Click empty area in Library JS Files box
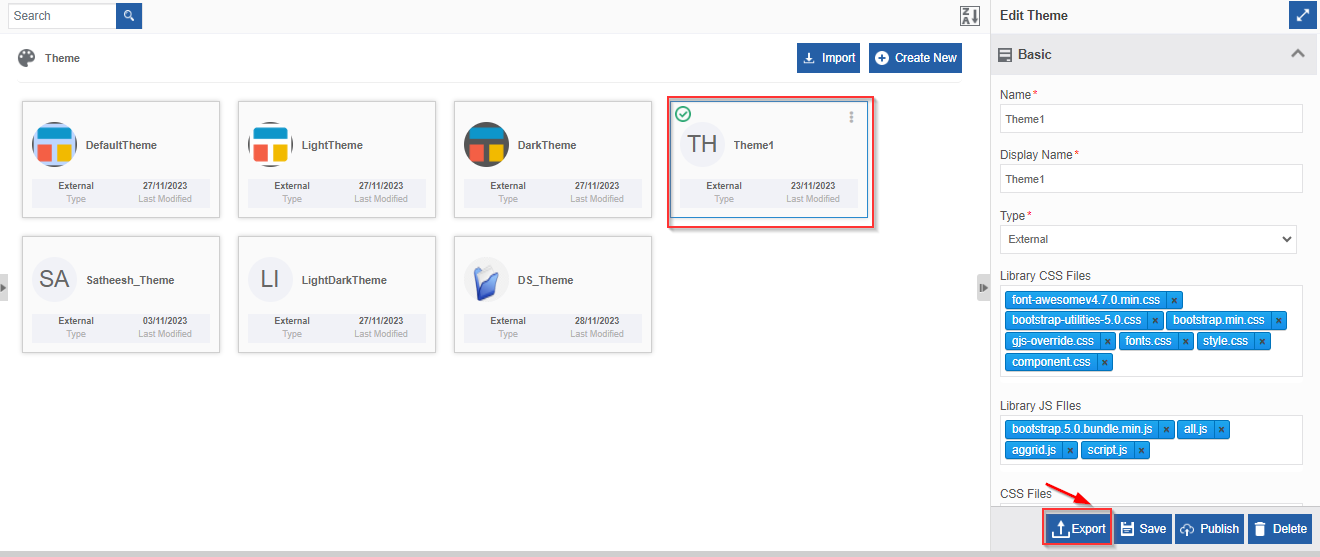 1225,451
